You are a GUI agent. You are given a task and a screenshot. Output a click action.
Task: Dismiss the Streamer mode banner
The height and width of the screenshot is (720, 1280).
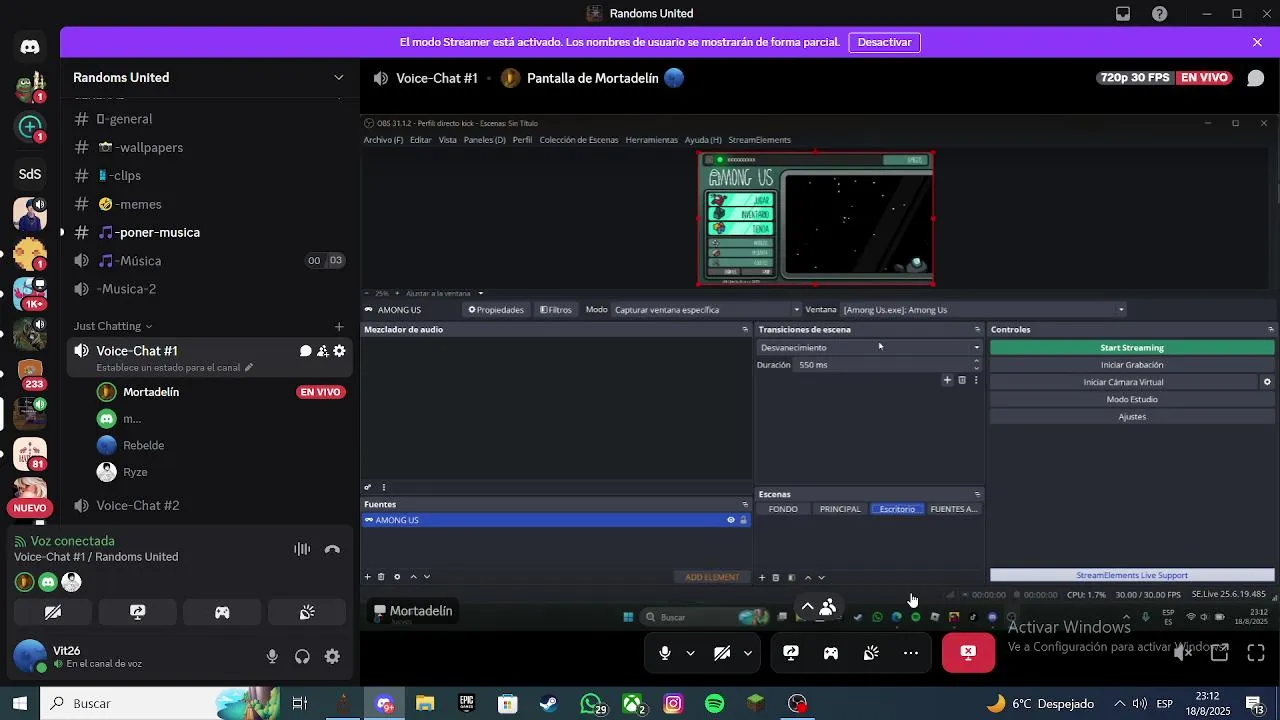point(1257,42)
